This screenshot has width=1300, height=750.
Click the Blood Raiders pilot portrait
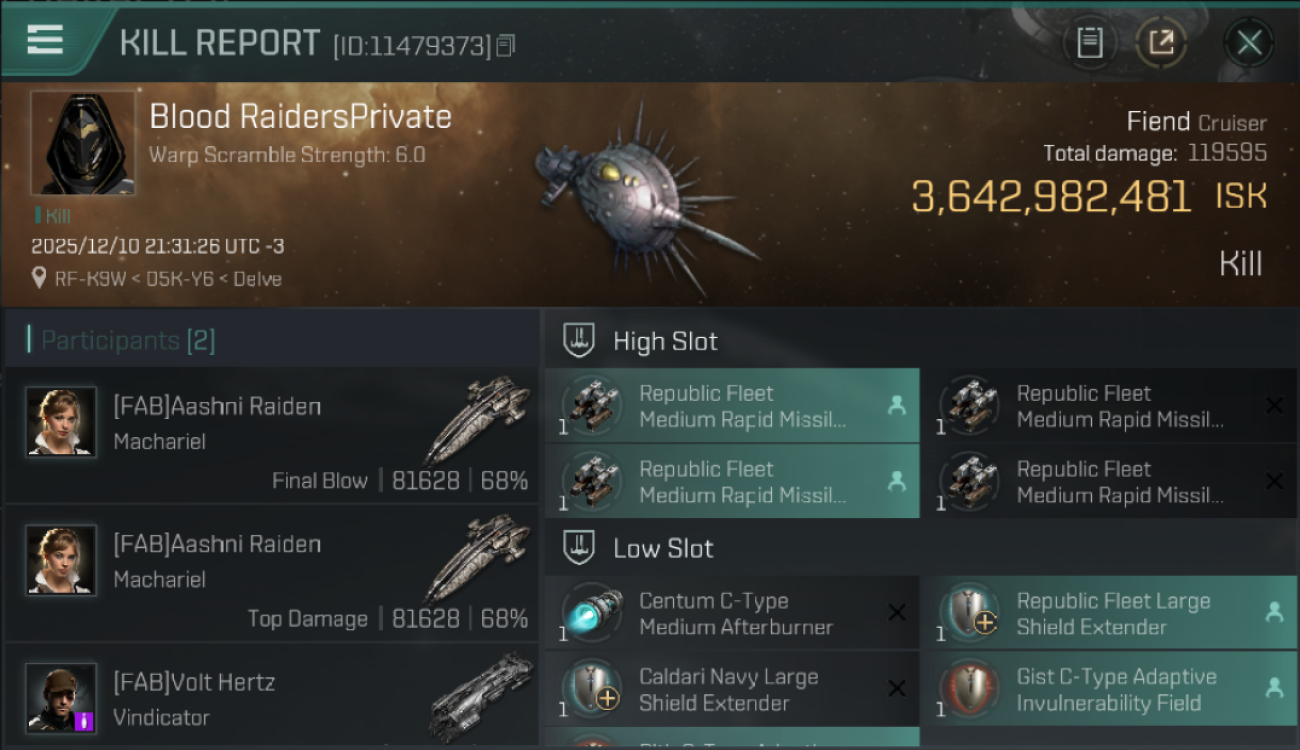[x=82, y=143]
